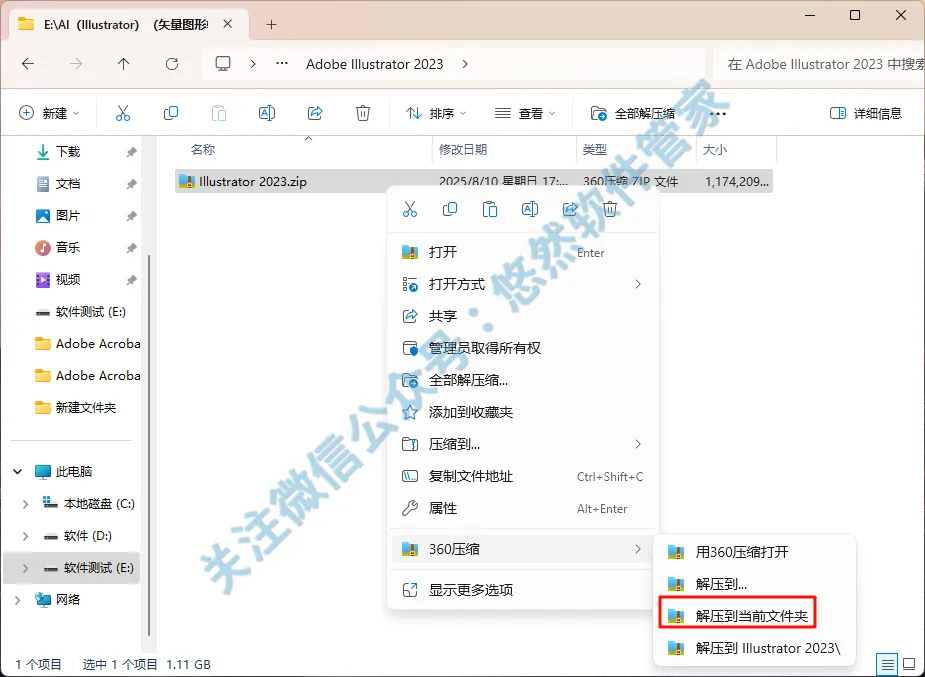Go back with the Back arrow
Screen dimensions: 925x677
click(28, 64)
